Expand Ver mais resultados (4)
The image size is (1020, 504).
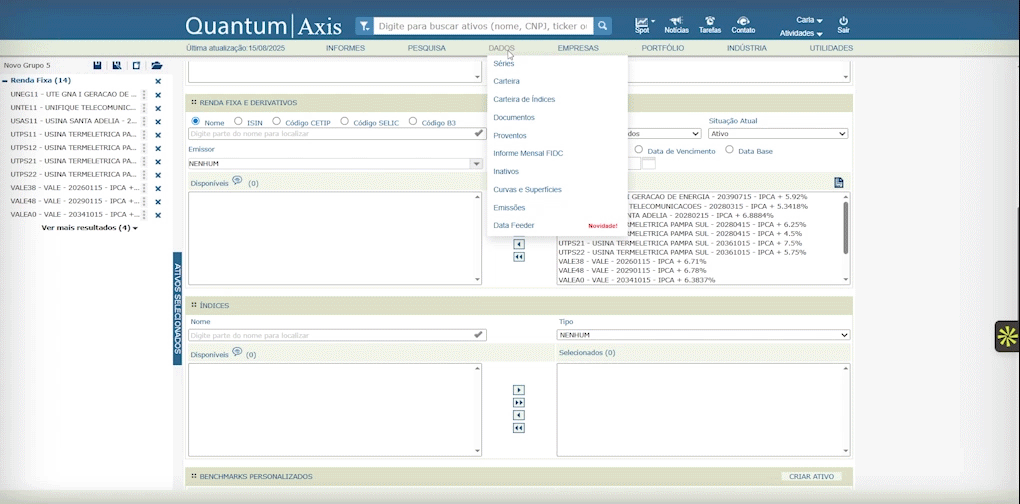tap(89, 228)
